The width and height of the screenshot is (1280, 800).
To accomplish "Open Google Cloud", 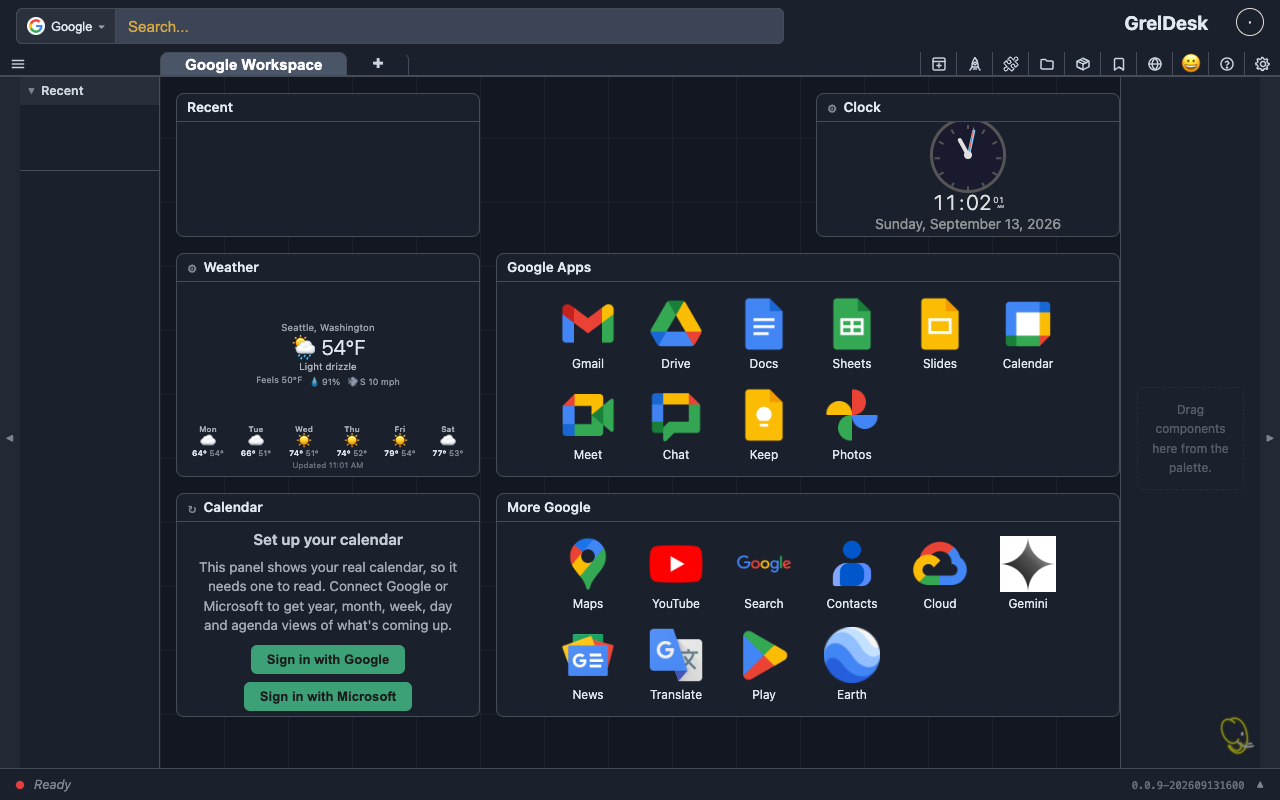I will click(x=940, y=575).
